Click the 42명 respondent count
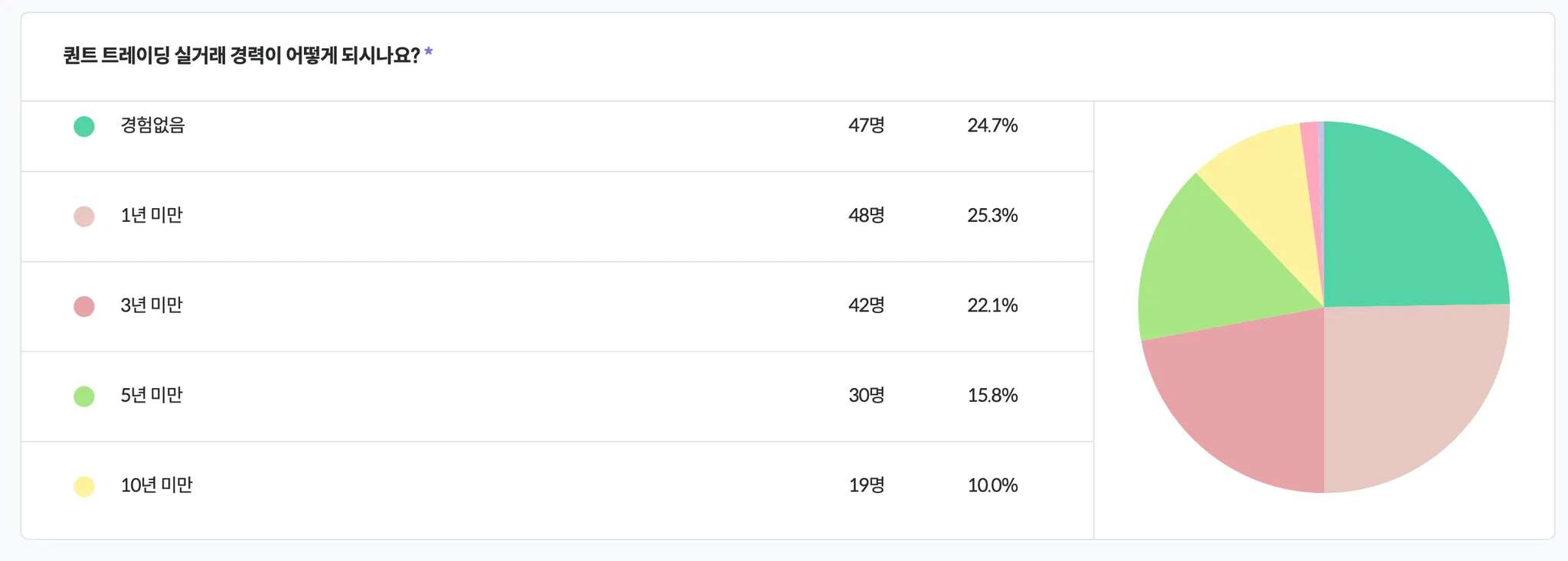 click(x=866, y=305)
